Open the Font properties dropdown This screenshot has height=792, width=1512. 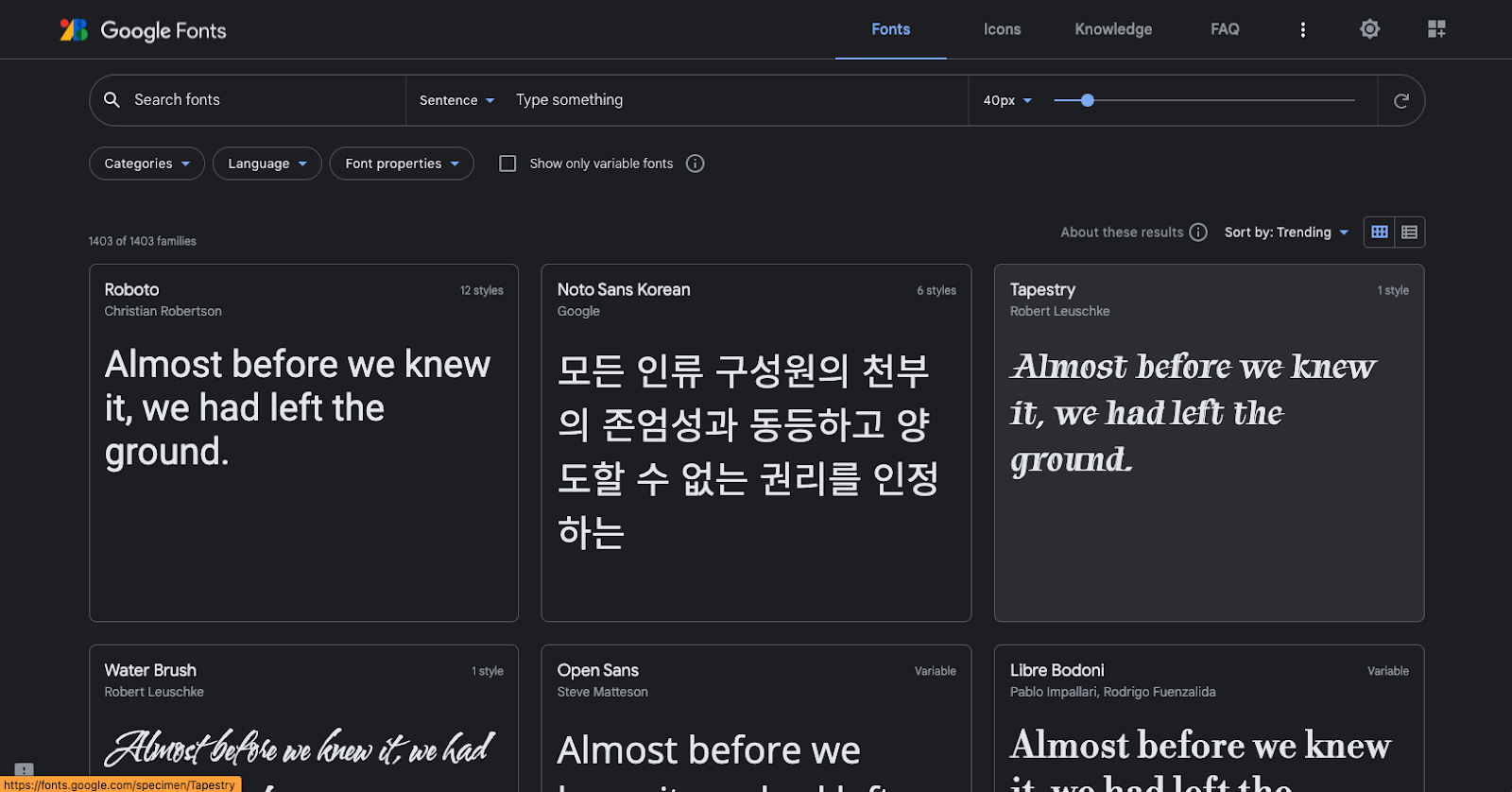402,164
